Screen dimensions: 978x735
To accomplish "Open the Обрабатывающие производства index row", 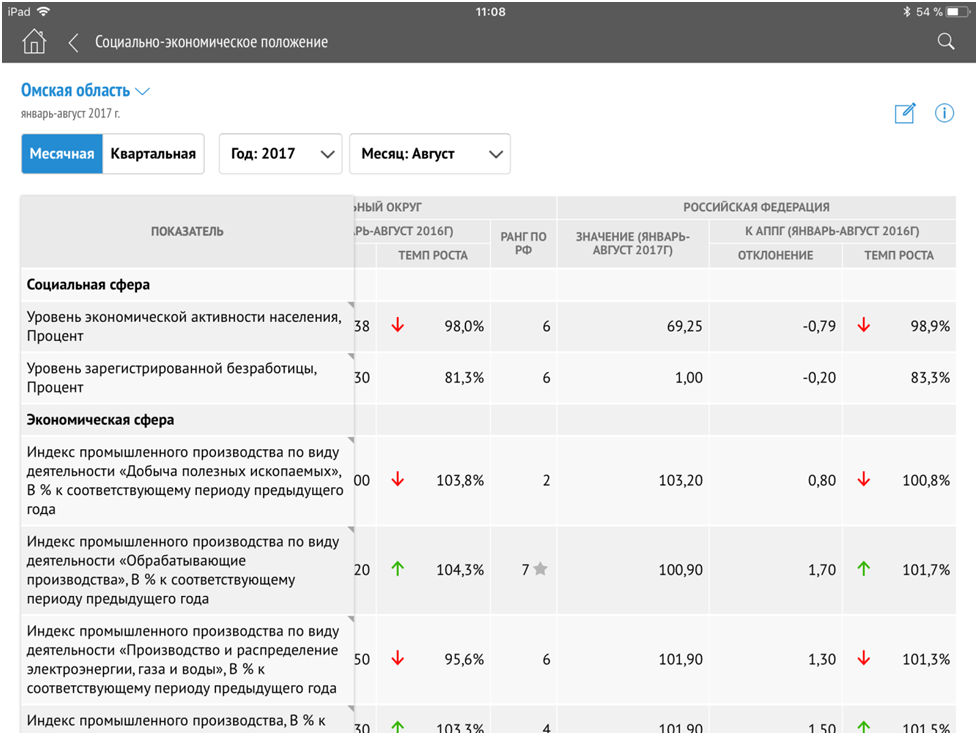I will pos(186,570).
